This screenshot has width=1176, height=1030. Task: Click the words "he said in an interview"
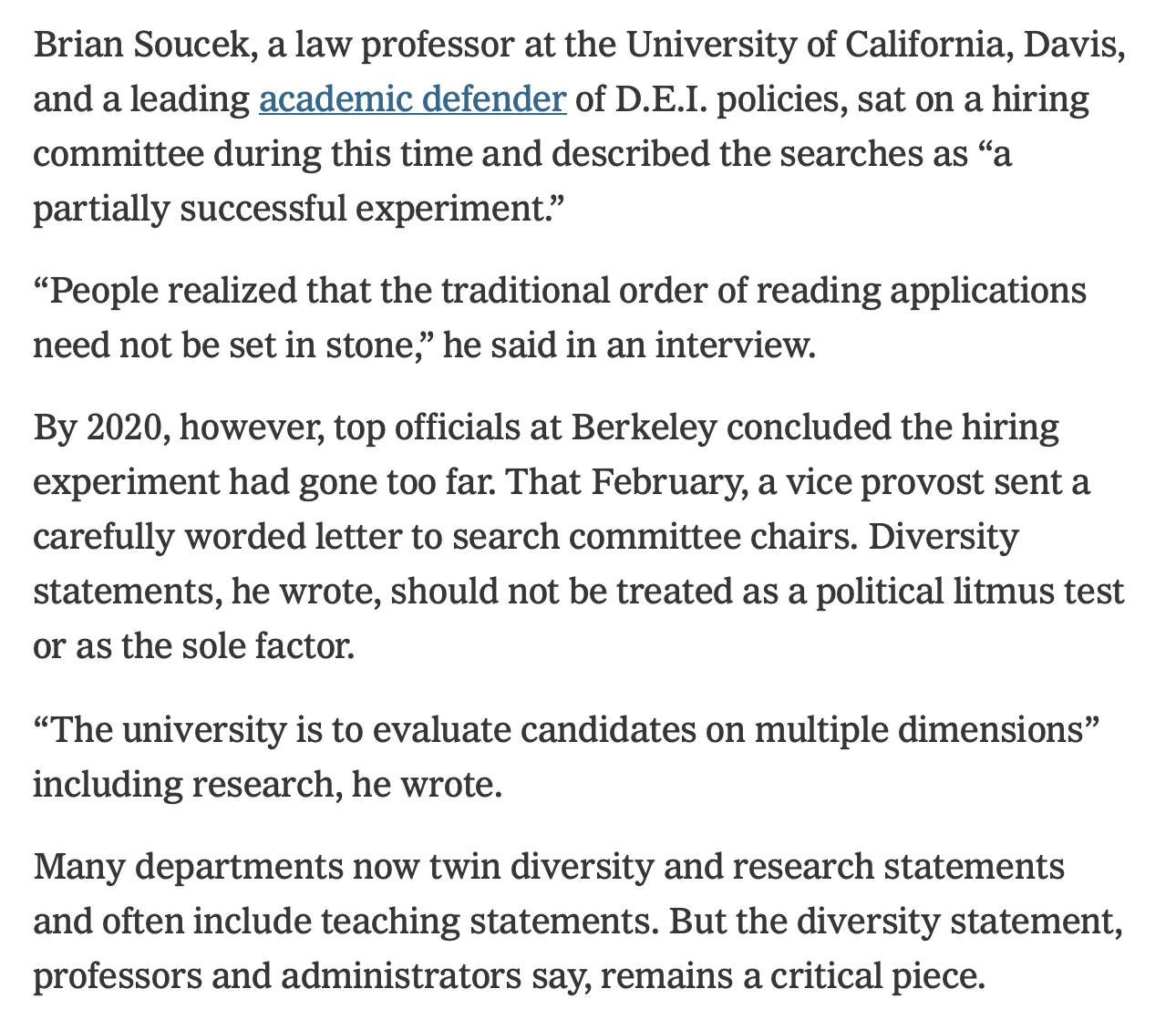click(x=627, y=346)
